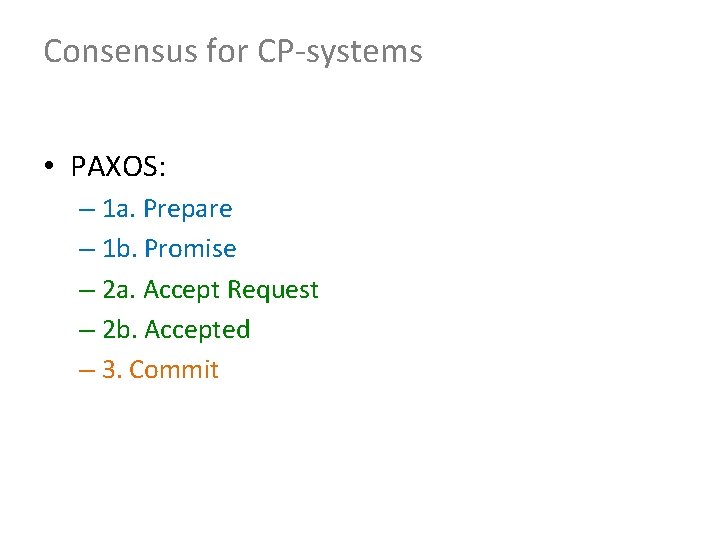Select the word 'Consensus' in the title

[121, 51]
